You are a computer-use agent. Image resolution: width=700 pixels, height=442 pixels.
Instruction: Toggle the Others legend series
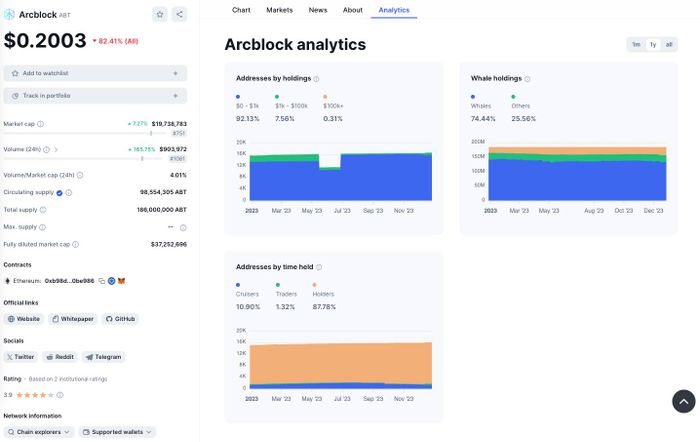coord(521,106)
